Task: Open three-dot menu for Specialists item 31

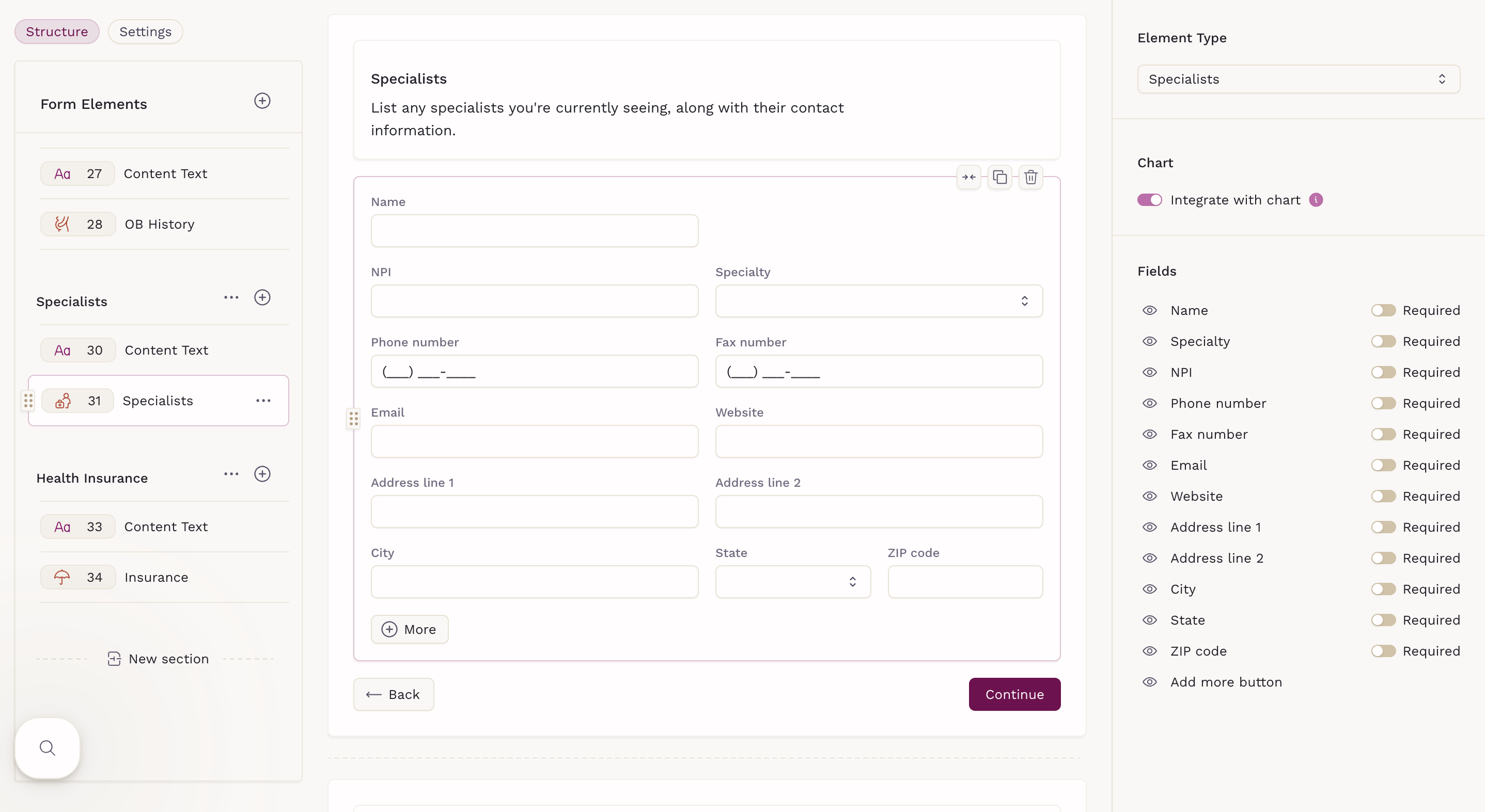Action: (263, 401)
